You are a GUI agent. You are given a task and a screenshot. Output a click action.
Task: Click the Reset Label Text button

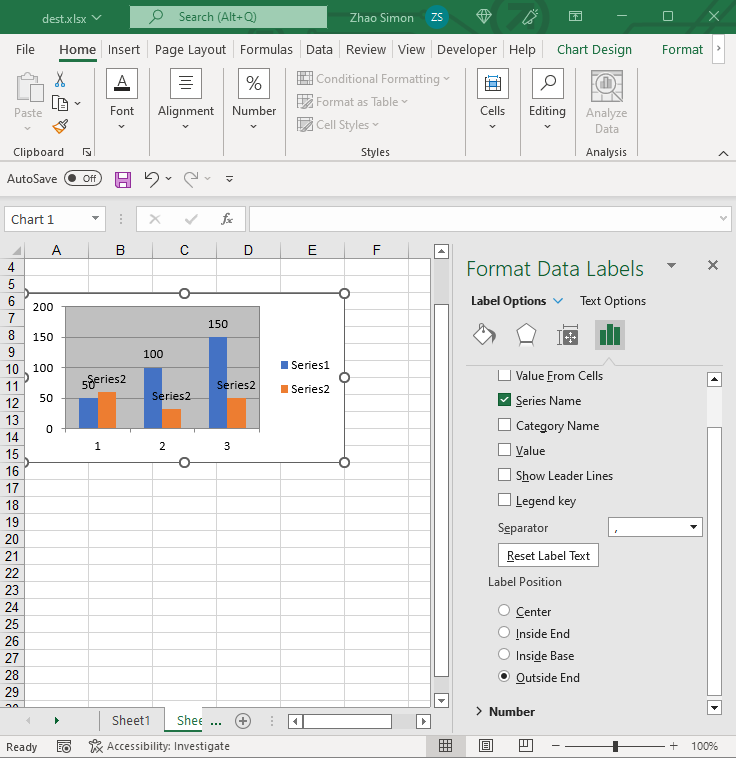(548, 556)
